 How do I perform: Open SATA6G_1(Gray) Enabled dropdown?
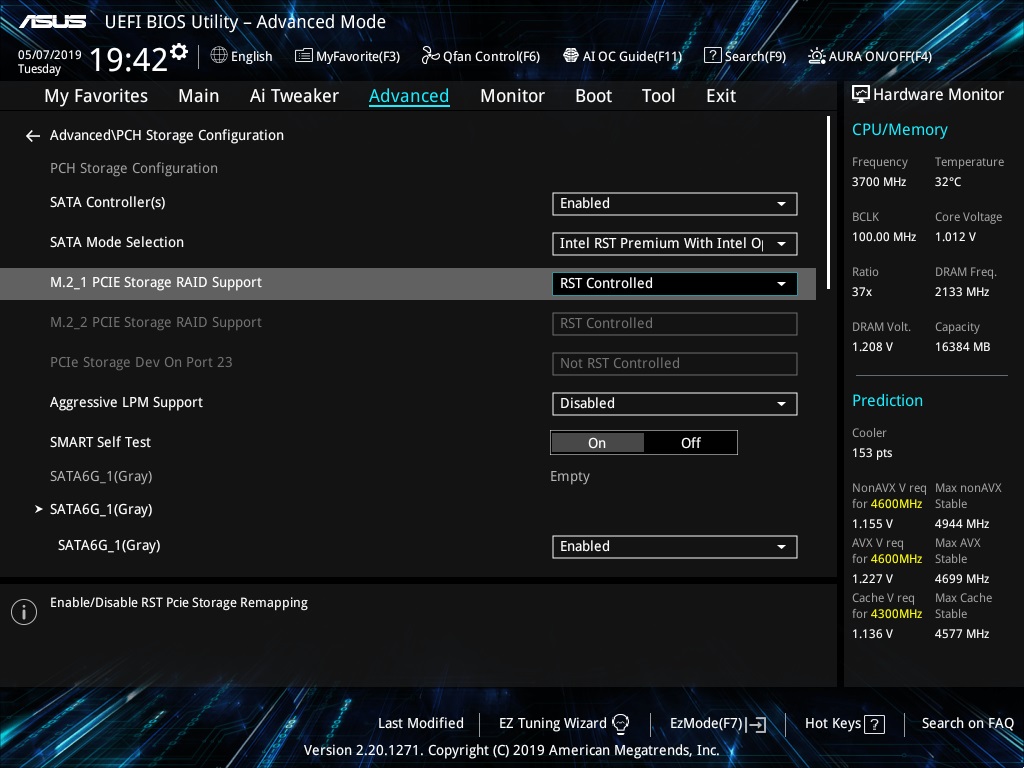(x=675, y=547)
